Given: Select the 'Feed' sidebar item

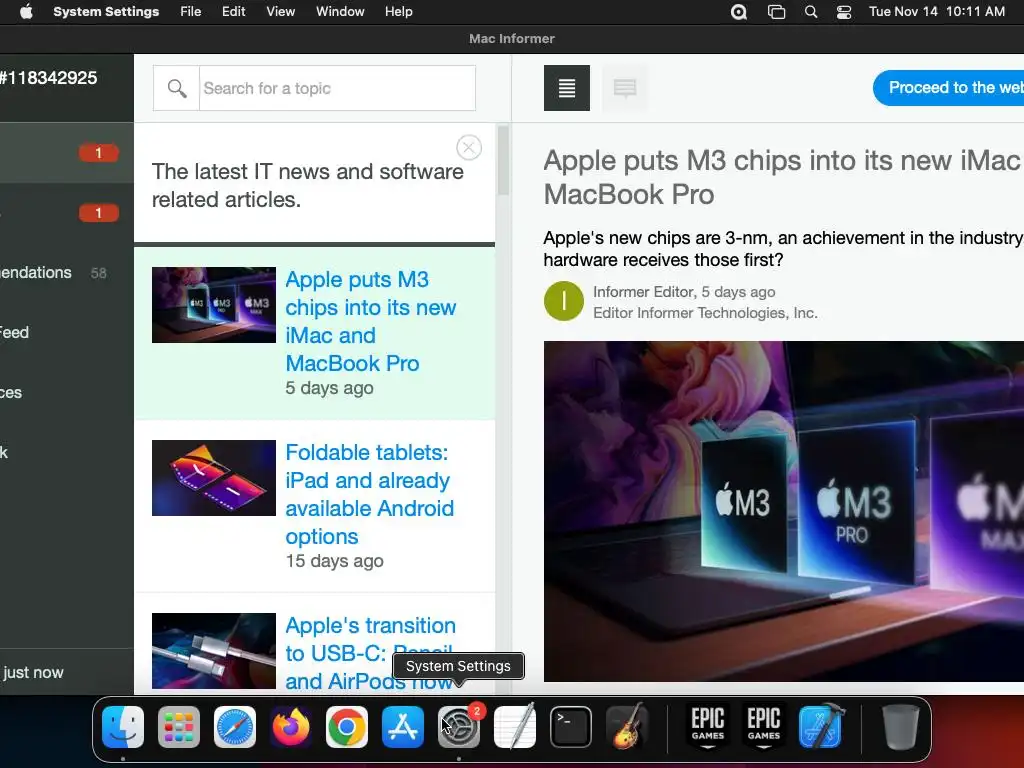Looking at the screenshot, I should (x=67, y=332).
